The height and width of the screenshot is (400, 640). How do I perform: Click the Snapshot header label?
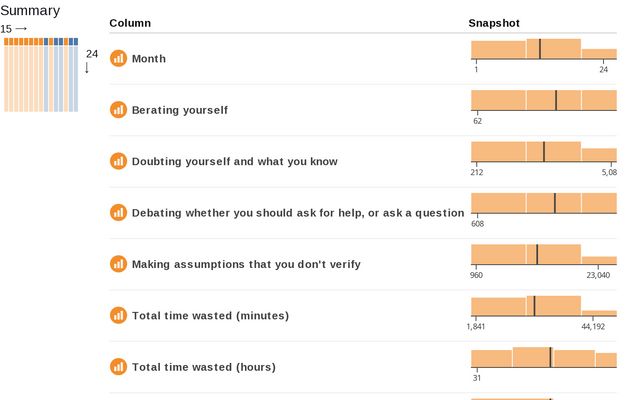494,23
